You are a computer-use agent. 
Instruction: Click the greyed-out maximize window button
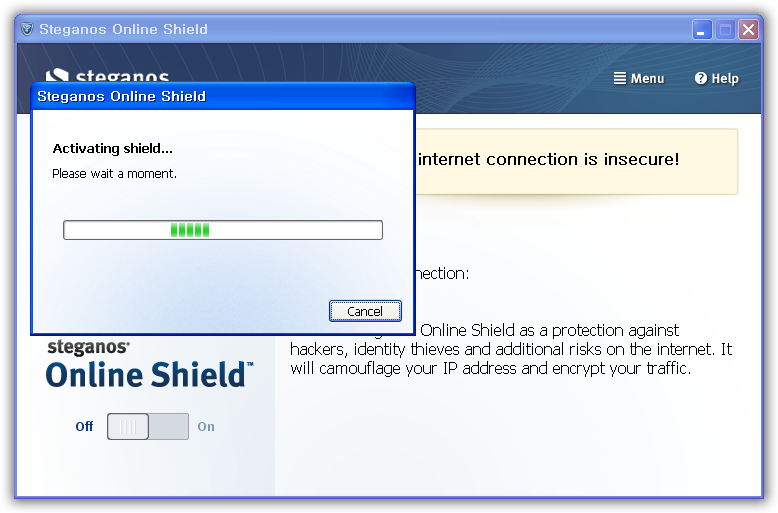click(725, 30)
